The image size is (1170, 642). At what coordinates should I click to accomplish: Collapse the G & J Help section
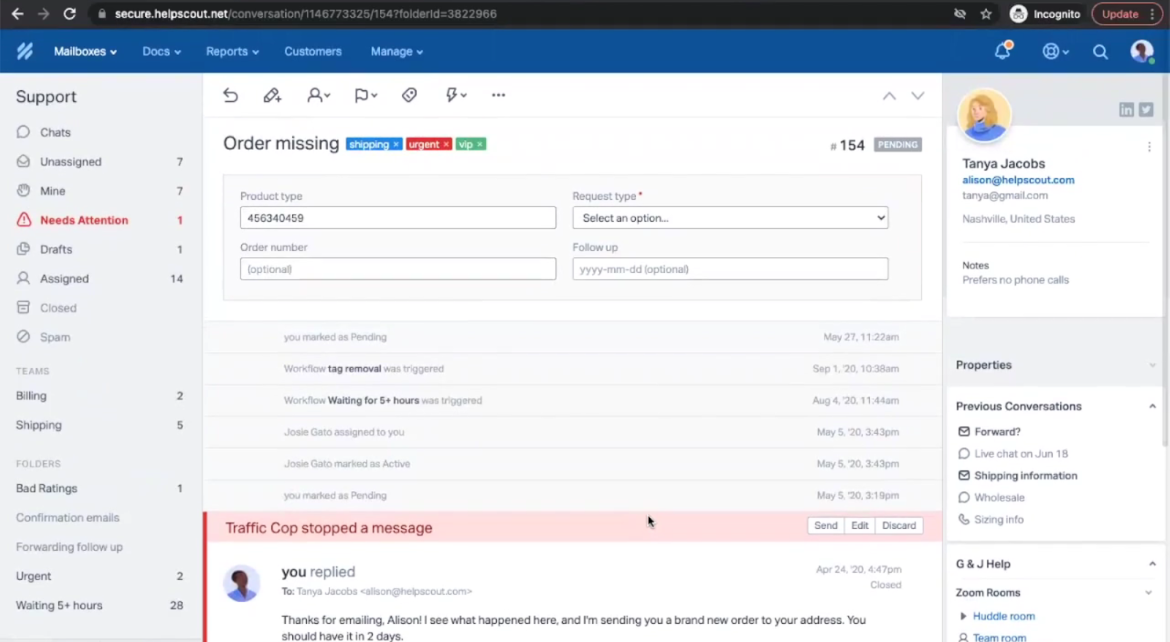(1151, 564)
